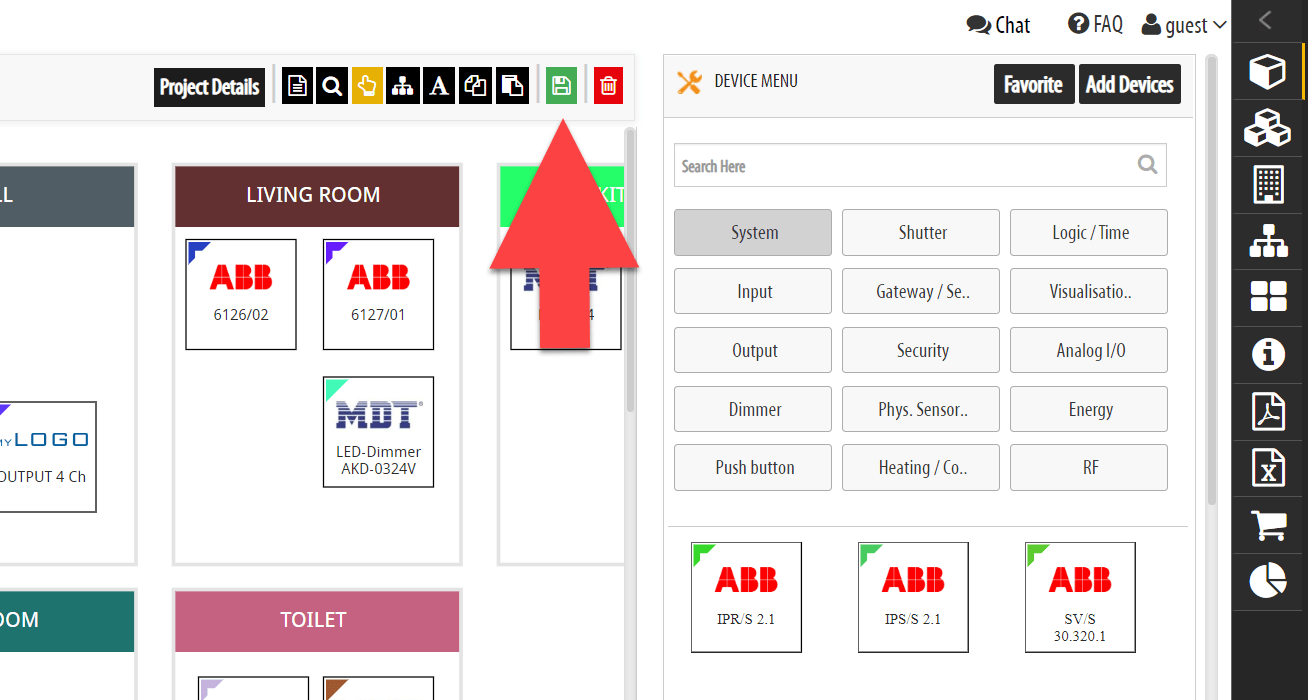Screen dimensions: 1308x700
Task: Click the magnifier search icon in toolbar
Action: point(332,86)
